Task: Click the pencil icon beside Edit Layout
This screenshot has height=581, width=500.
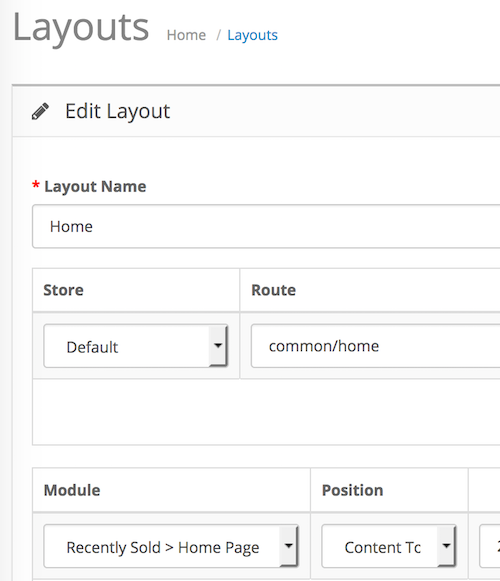Action: click(40, 111)
